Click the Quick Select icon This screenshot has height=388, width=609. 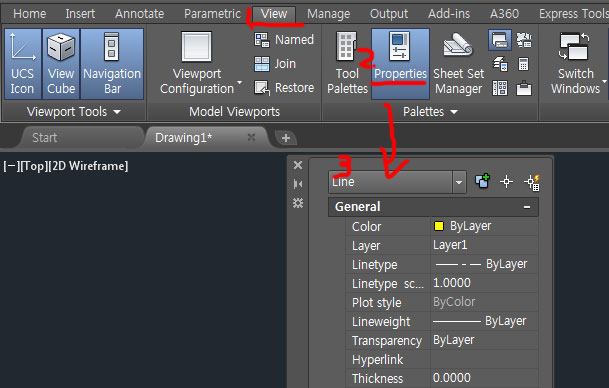(x=532, y=182)
